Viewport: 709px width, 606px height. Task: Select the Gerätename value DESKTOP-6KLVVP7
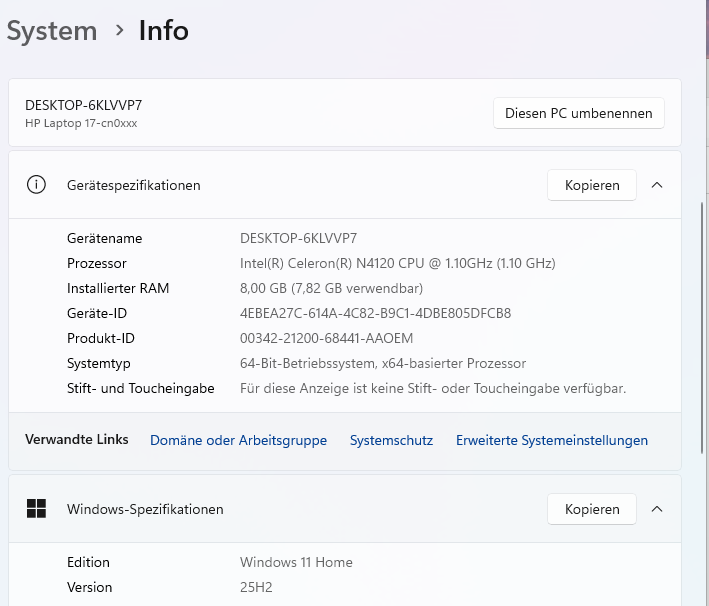click(298, 238)
